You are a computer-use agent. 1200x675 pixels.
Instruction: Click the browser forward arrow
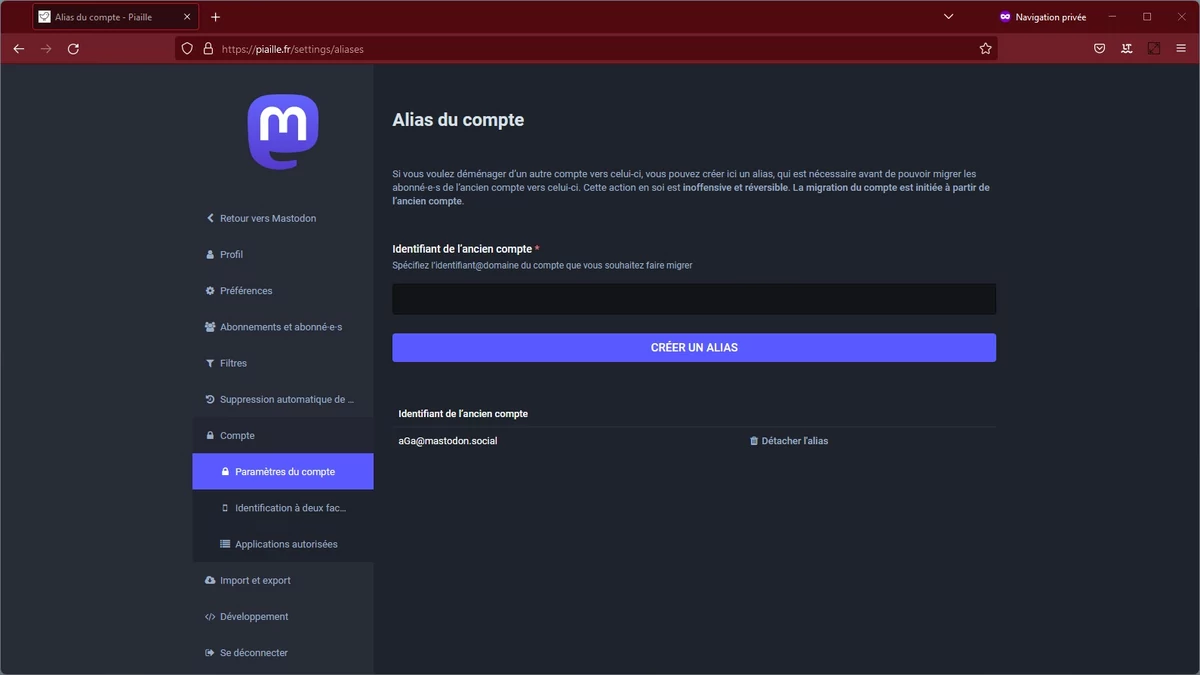pyautogui.click(x=46, y=48)
